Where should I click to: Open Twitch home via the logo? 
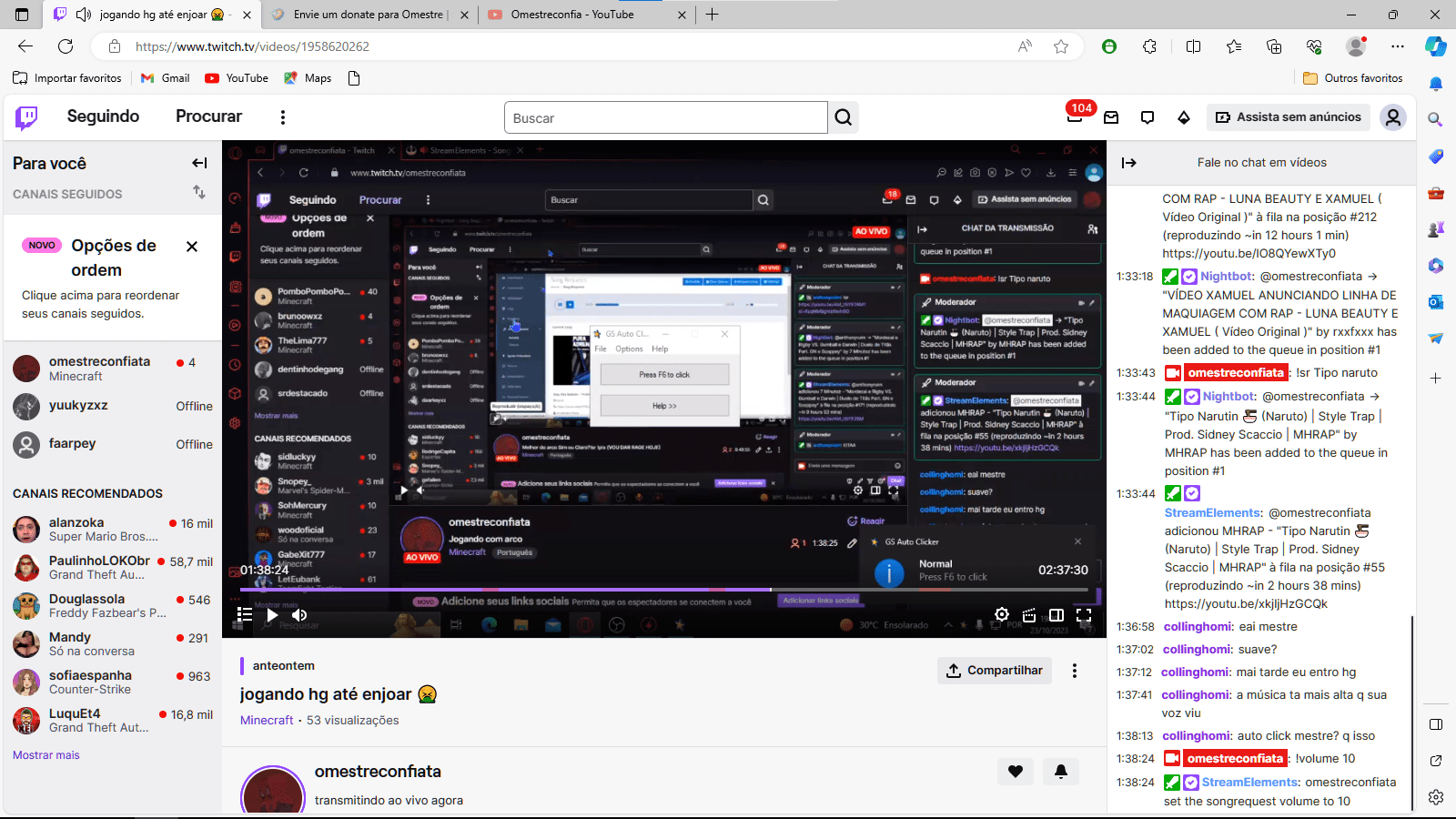click(x=27, y=117)
